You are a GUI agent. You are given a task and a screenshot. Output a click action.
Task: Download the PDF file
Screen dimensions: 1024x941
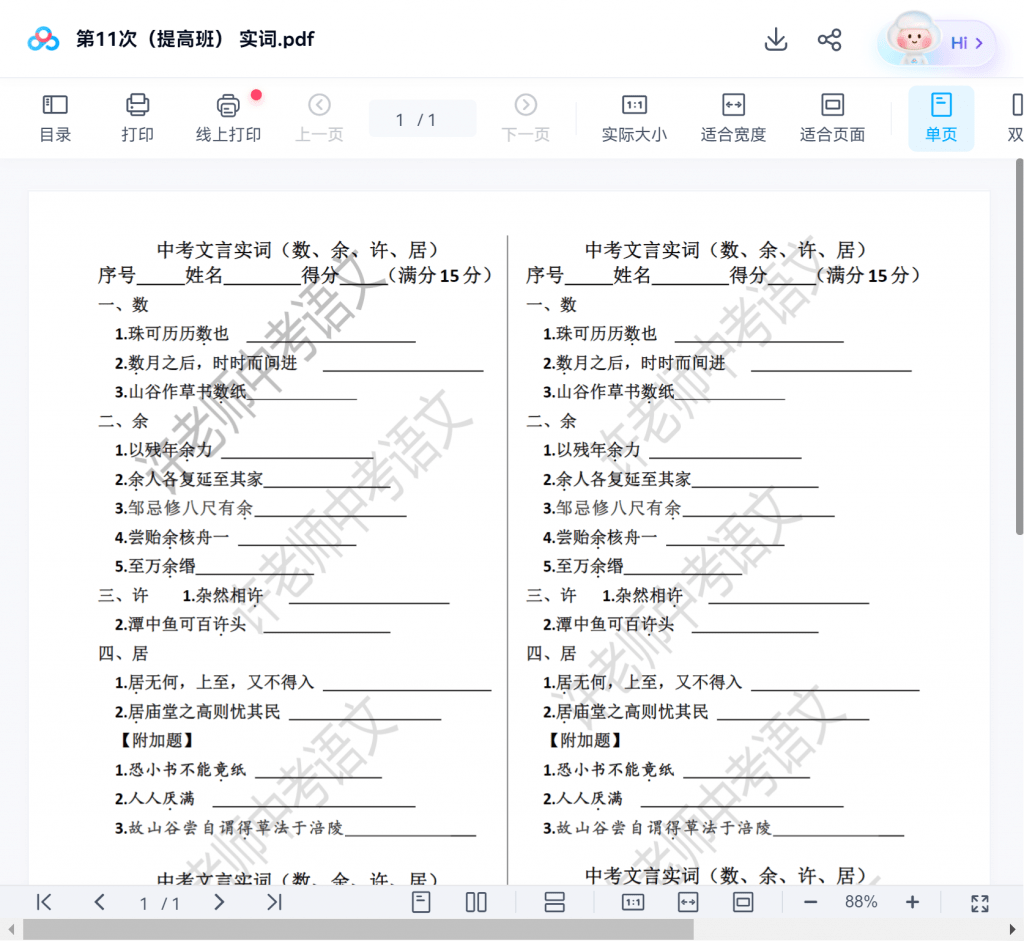point(776,40)
